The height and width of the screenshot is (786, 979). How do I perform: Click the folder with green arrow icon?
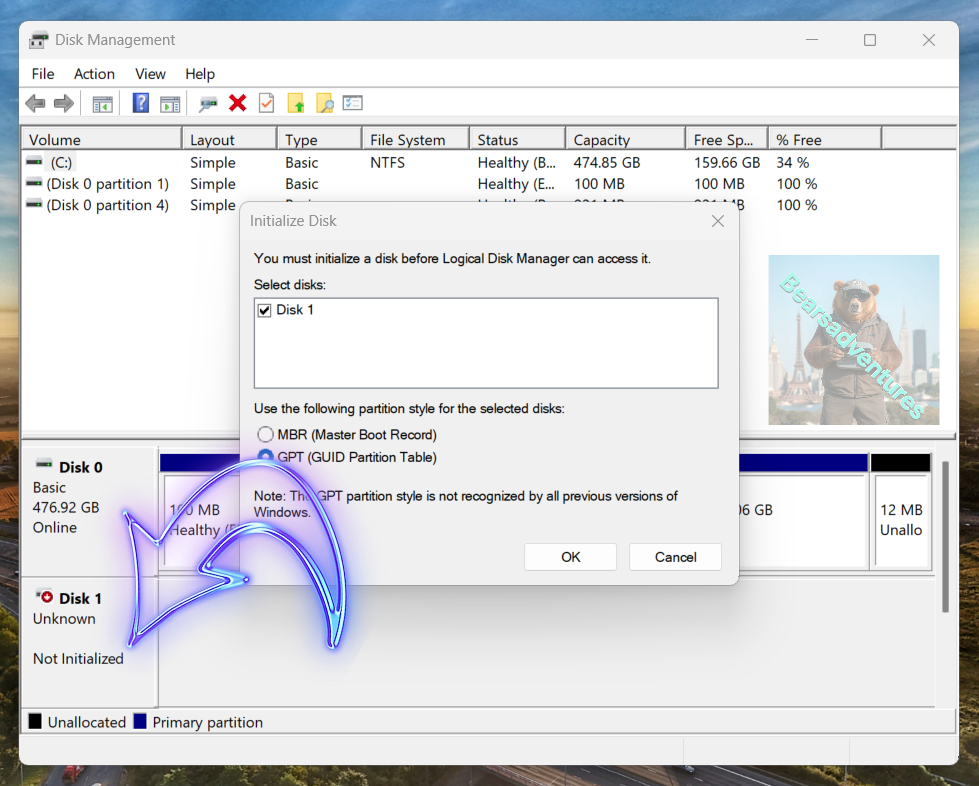click(x=295, y=103)
